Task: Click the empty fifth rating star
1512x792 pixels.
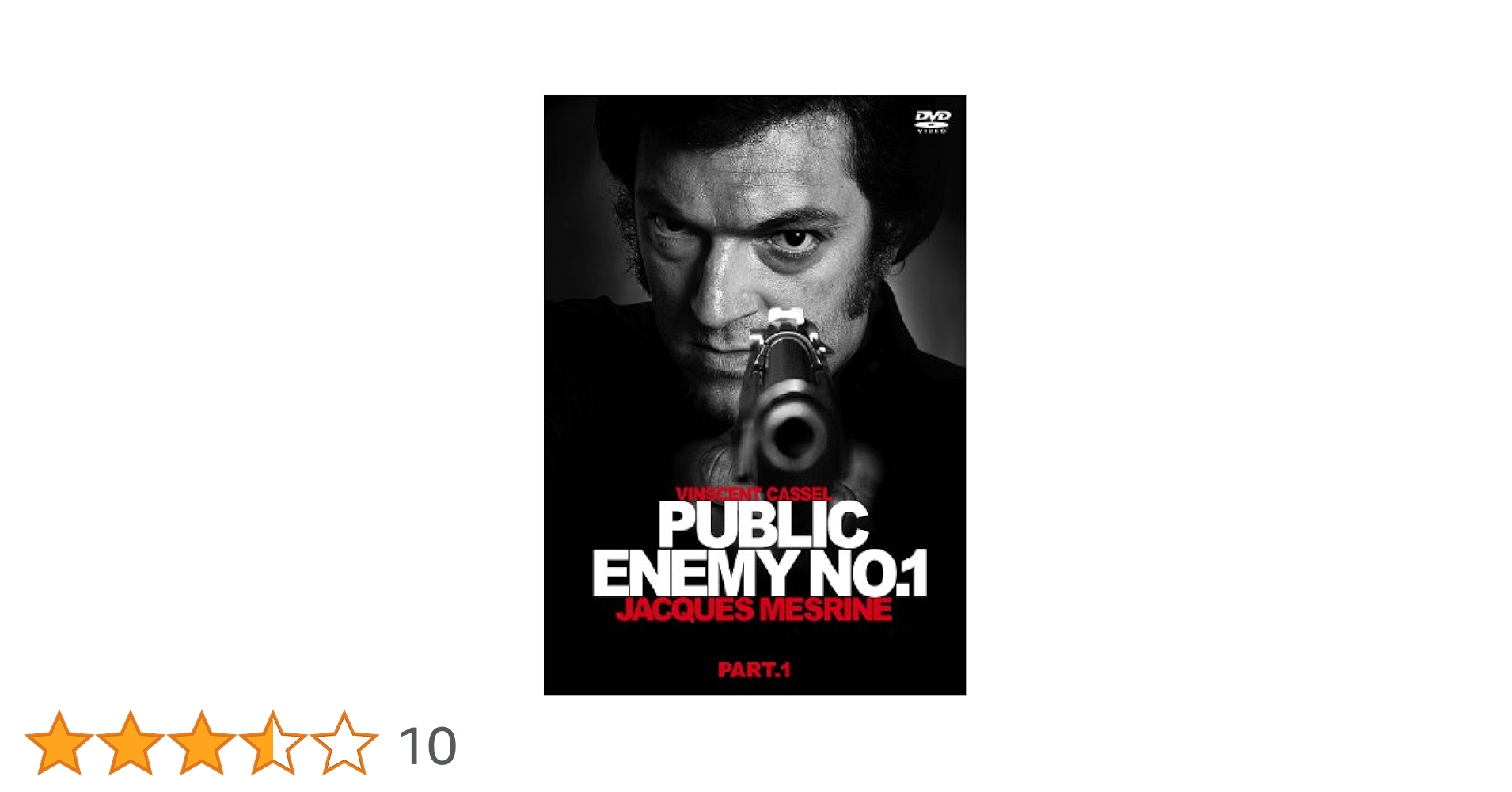Action: coord(344,743)
